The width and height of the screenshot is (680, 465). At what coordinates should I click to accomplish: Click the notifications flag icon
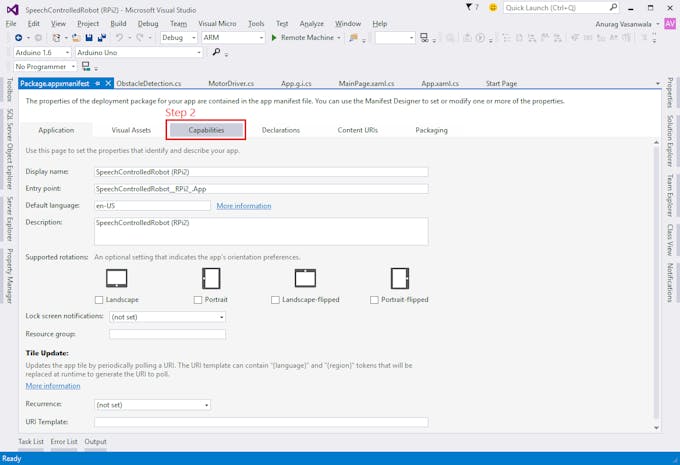[470, 8]
